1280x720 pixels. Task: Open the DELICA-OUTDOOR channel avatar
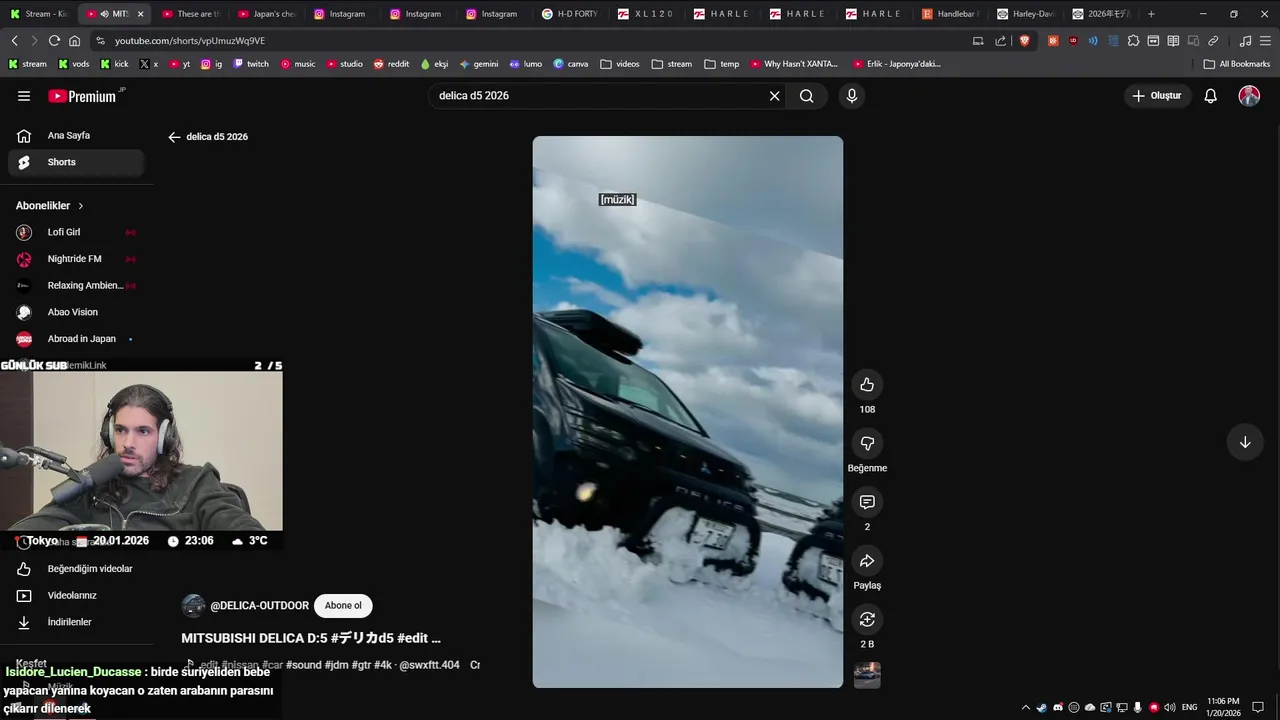point(193,606)
